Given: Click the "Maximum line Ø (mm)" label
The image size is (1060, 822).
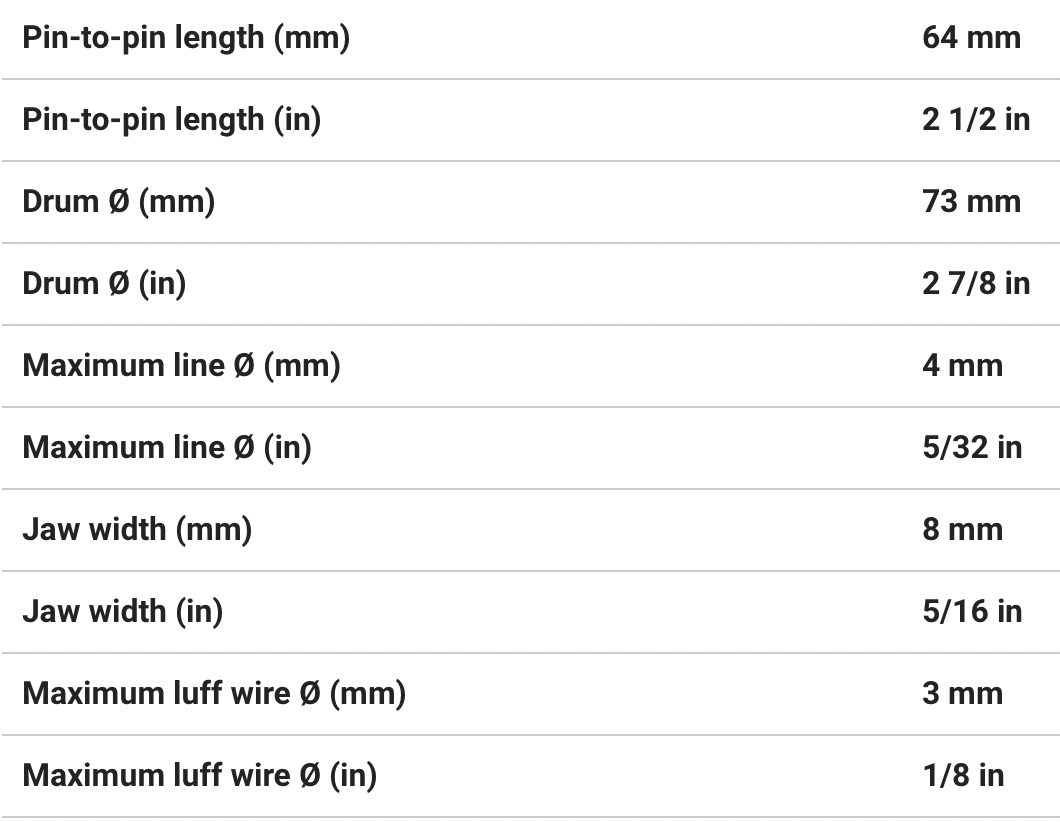Looking at the screenshot, I should tap(181, 366).
